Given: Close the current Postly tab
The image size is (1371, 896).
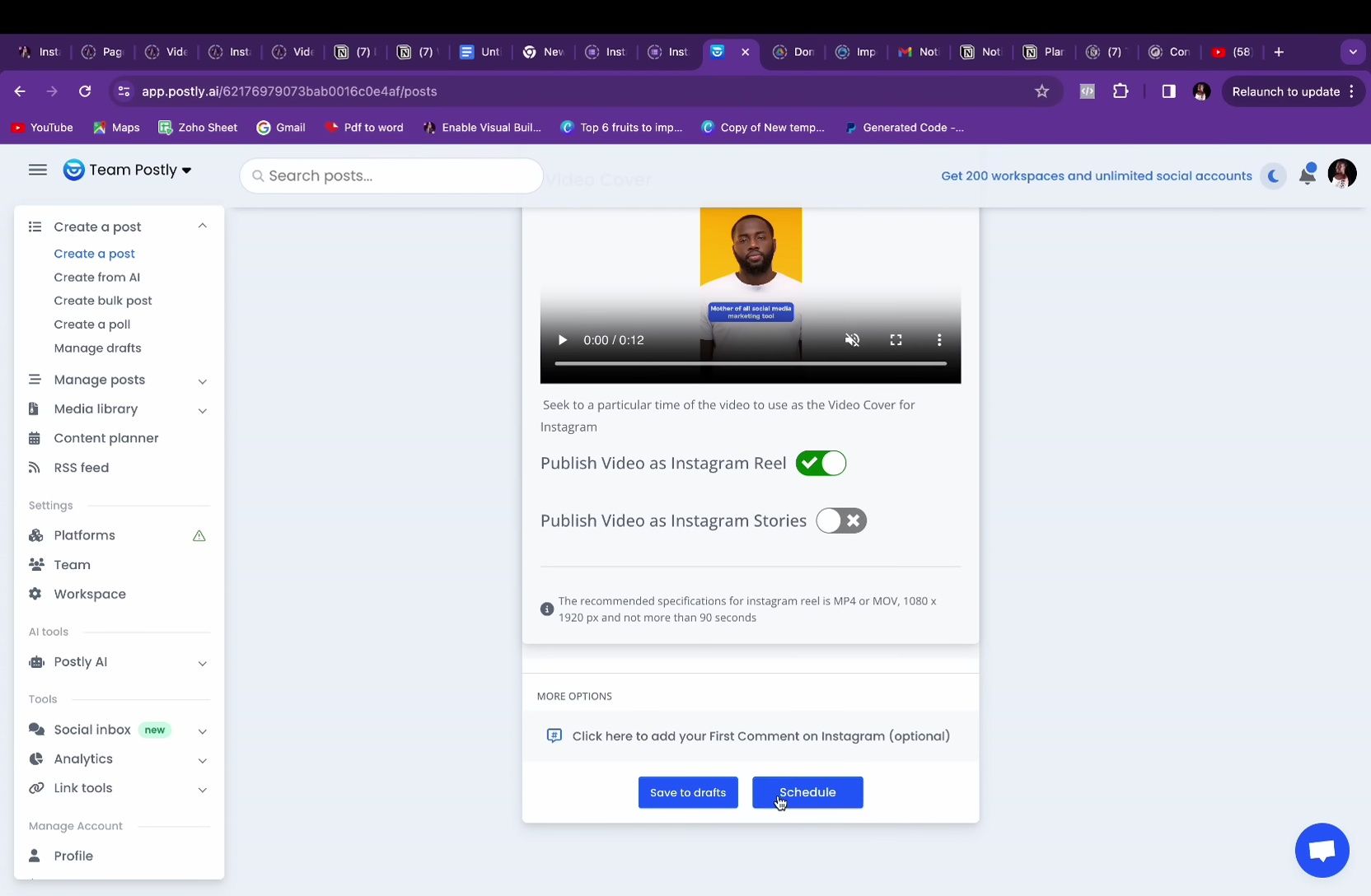Looking at the screenshot, I should pyautogui.click(x=745, y=52).
